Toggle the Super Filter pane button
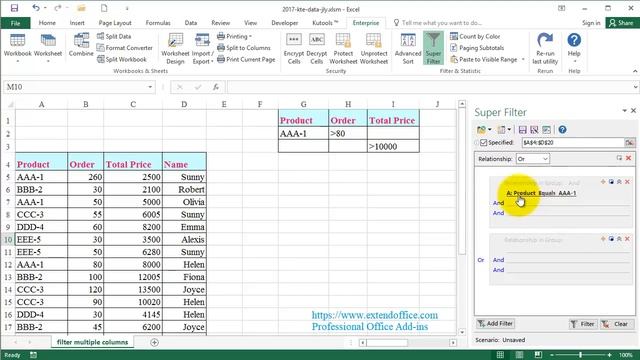The width and height of the screenshot is (640, 360). point(433,48)
